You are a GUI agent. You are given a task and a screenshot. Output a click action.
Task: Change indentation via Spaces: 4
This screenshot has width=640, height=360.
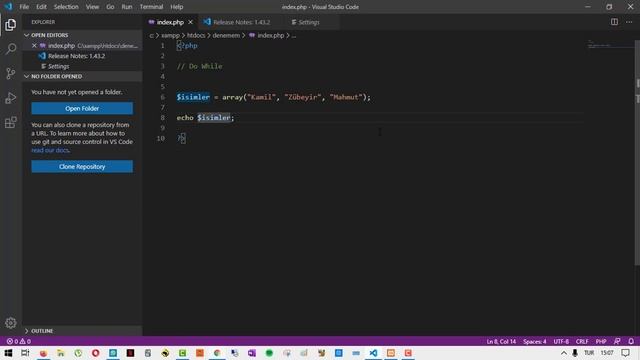tap(535, 341)
